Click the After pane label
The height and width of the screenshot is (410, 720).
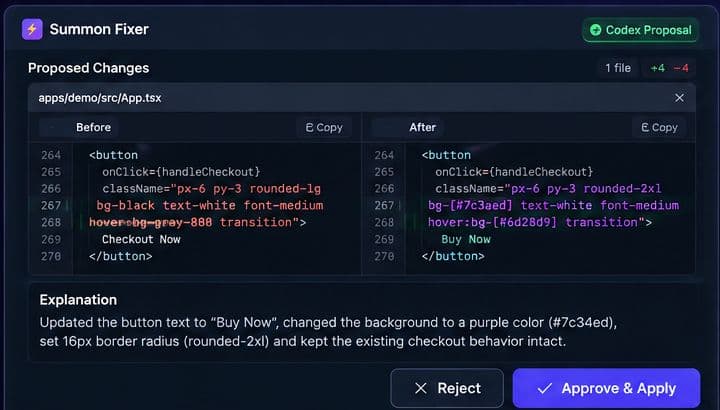click(x=422, y=127)
